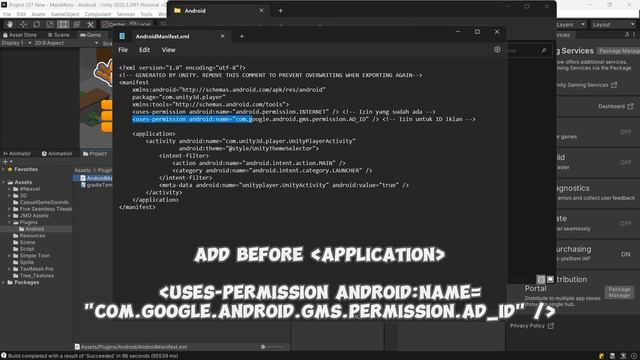Toggle Local handle rotation in Unity toolbar
Viewport: 640px width, 360px height.
140,24
